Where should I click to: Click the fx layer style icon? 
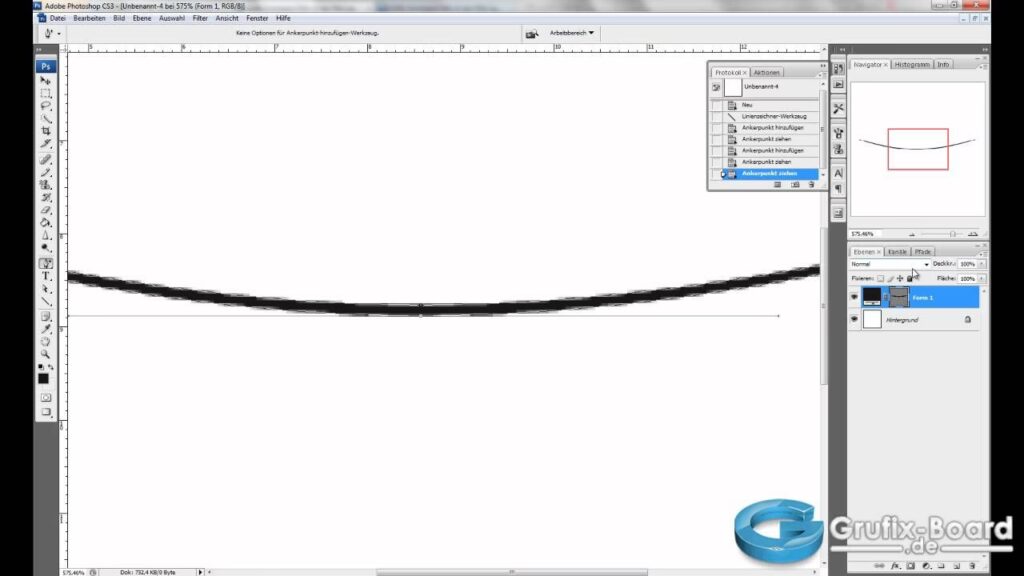click(896, 566)
